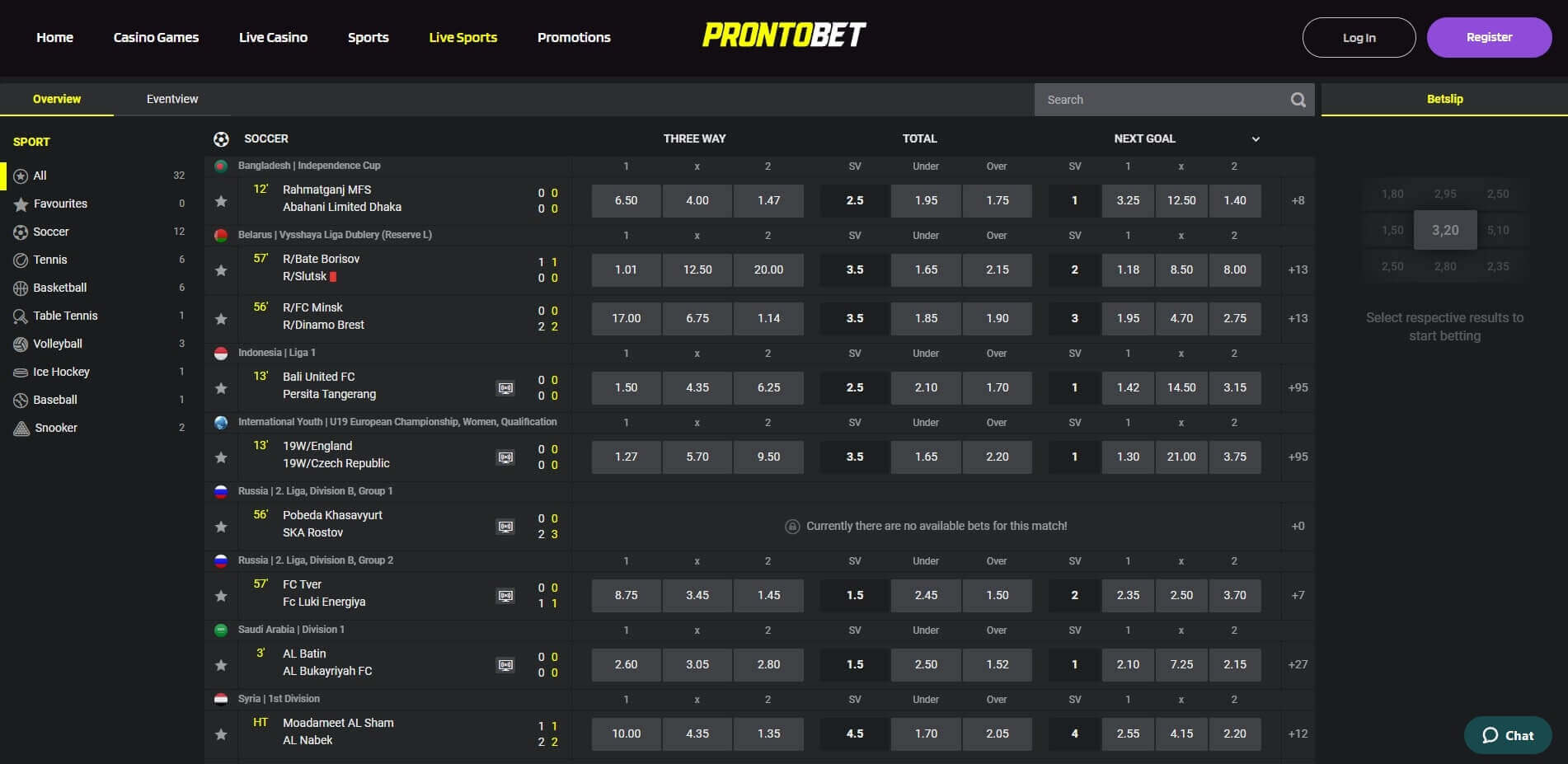The height and width of the screenshot is (764, 1568).
Task: Collapse the Next Goal market chevron
Action: (1255, 138)
